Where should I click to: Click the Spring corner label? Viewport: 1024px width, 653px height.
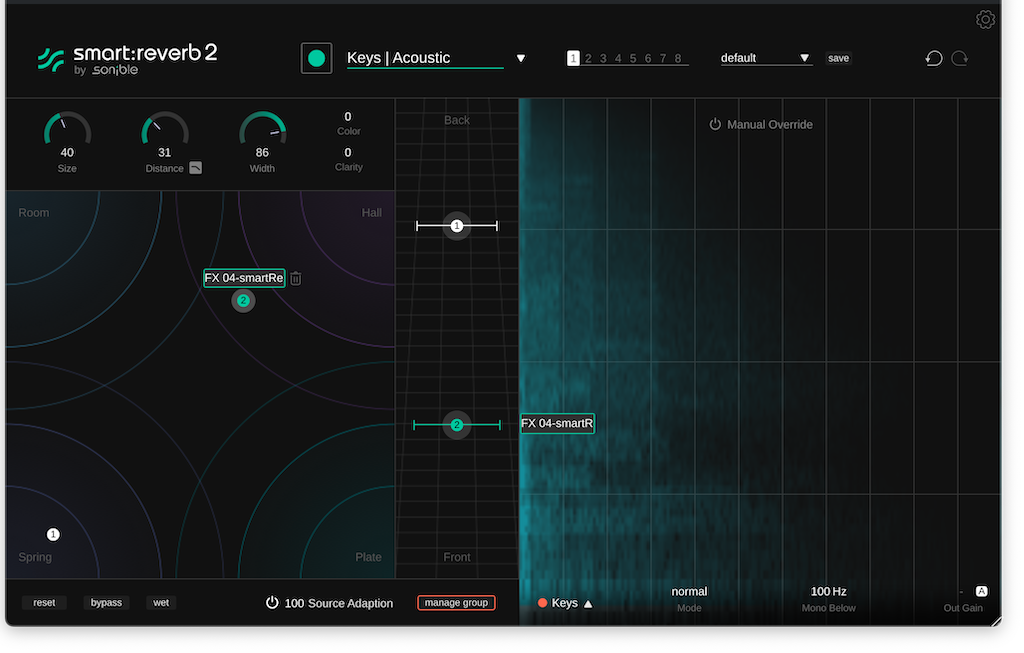point(35,557)
